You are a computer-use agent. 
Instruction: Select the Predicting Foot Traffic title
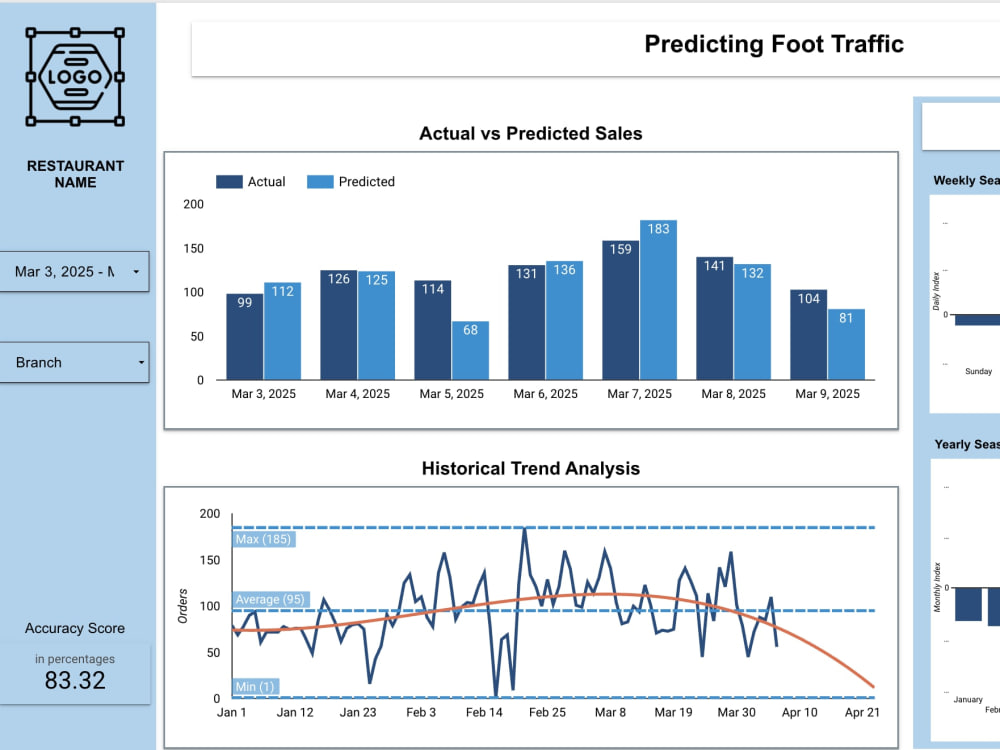point(774,44)
